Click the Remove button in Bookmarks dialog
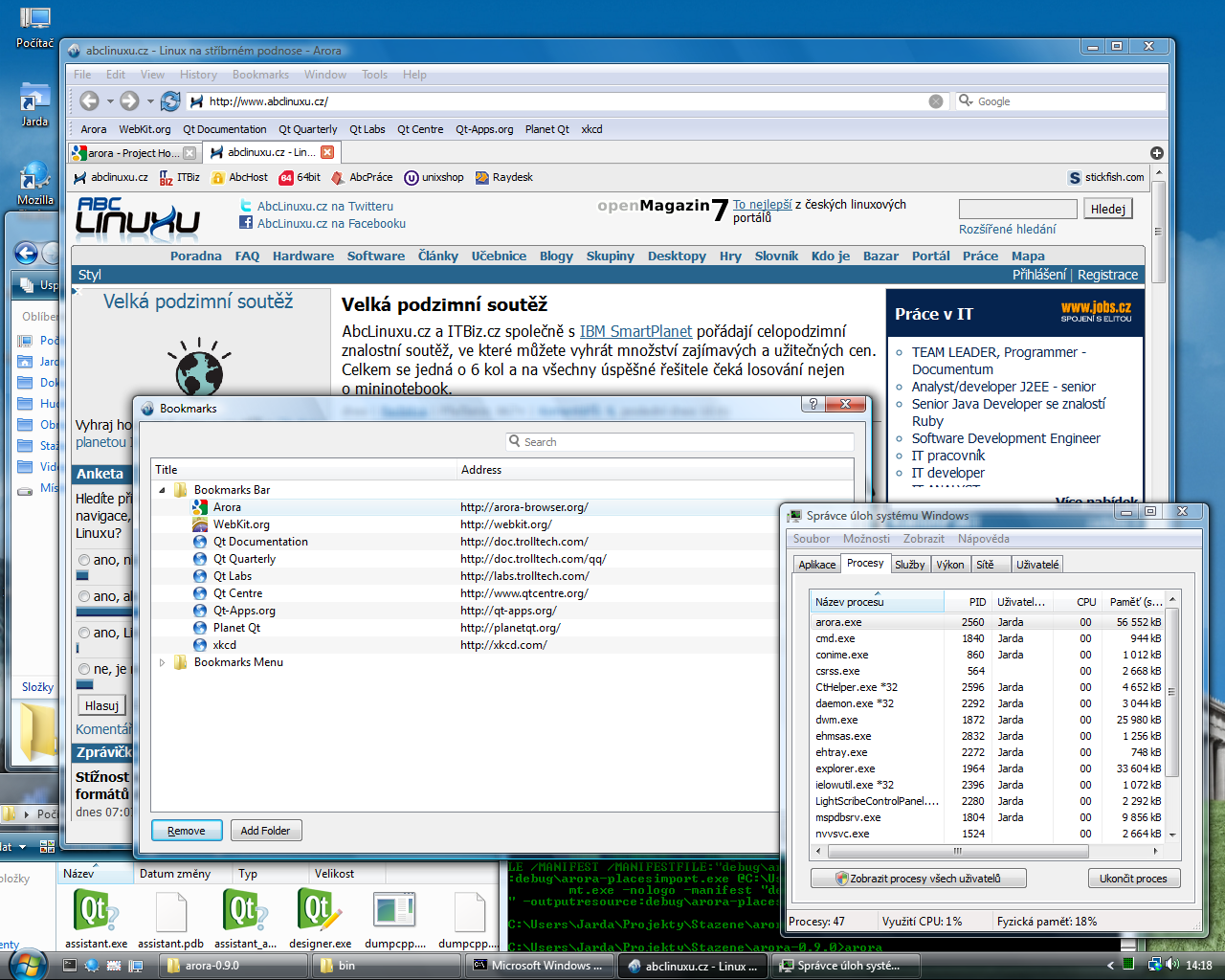Image resolution: width=1225 pixels, height=980 pixels. click(x=187, y=831)
